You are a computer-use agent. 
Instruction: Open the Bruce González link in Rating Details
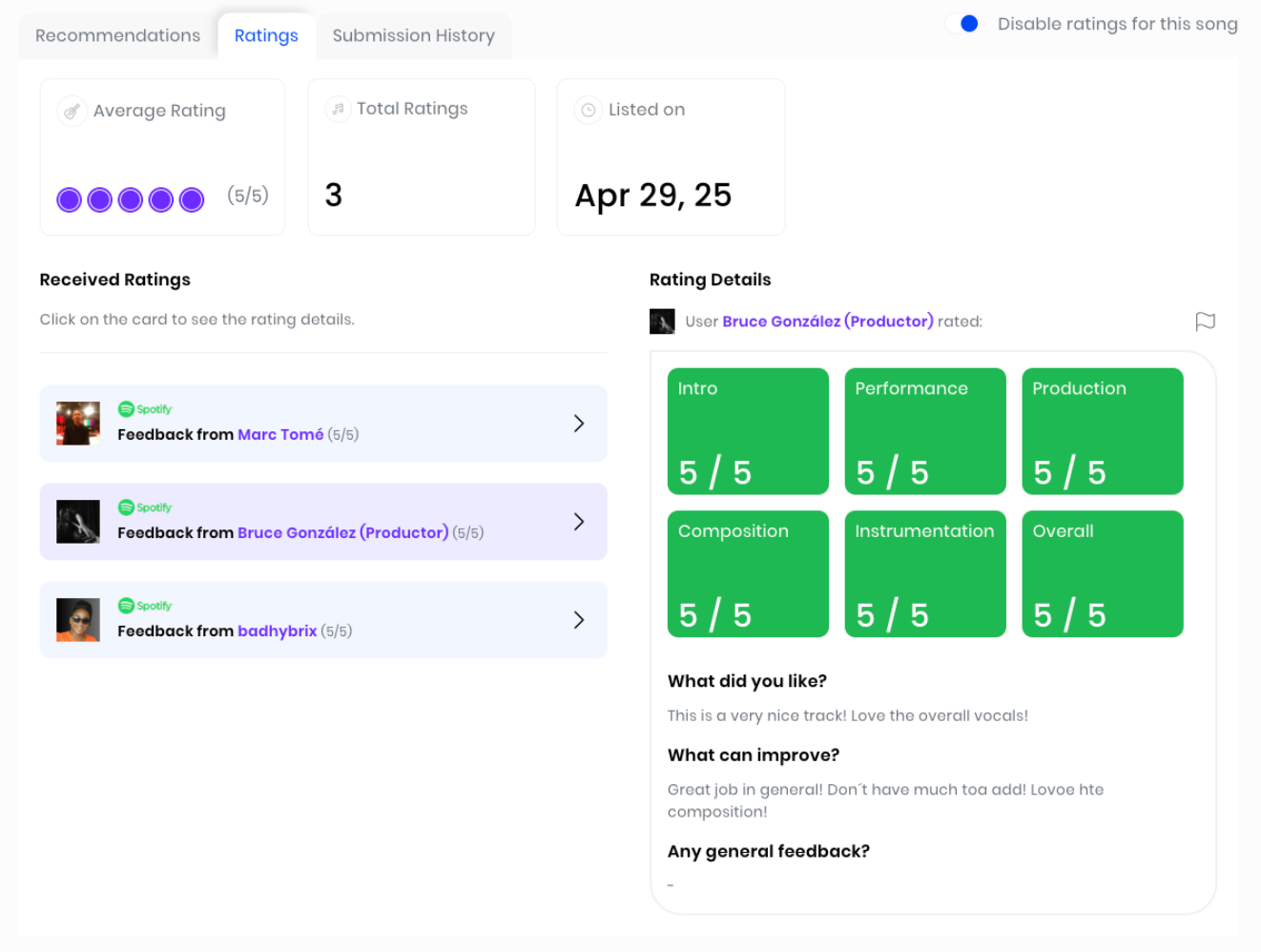click(x=828, y=321)
